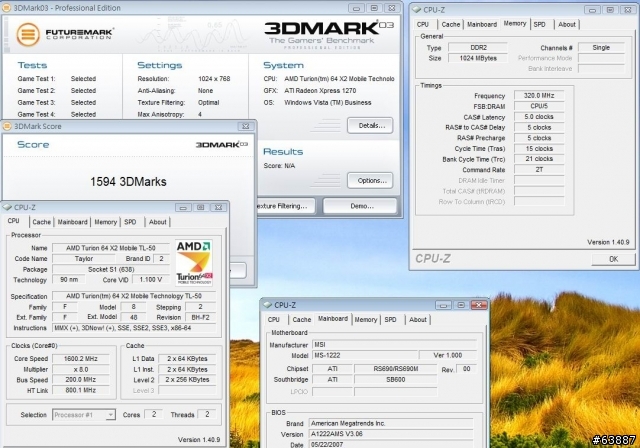The height and width of the screenshot is (448, 640).
Task: Click the Package Socket S1 (638) field
Action: click(x=111, y=269)
